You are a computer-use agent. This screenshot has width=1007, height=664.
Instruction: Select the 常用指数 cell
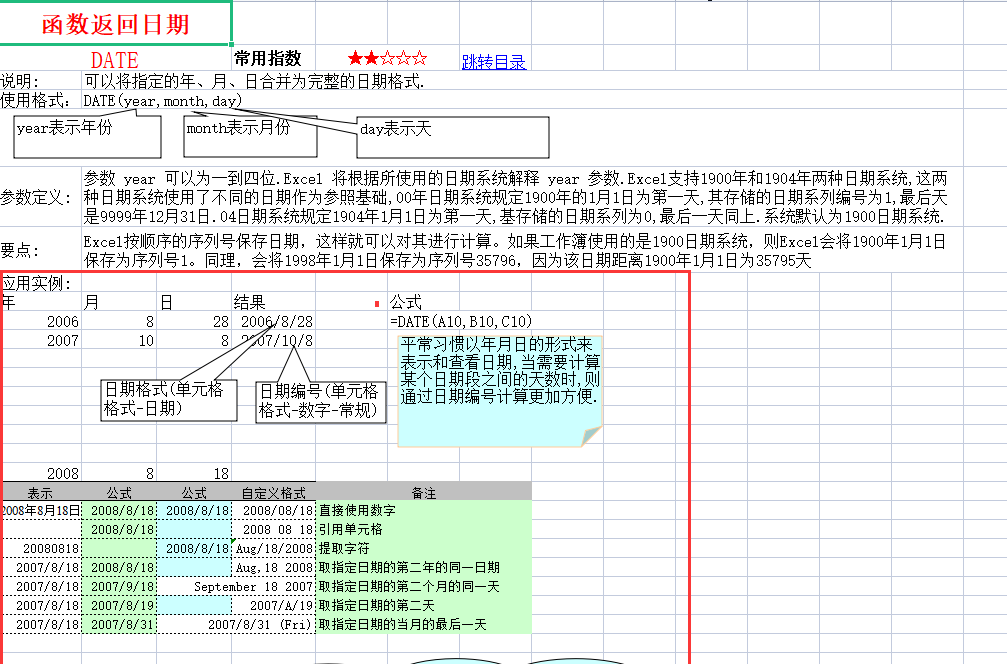point(275,59)
